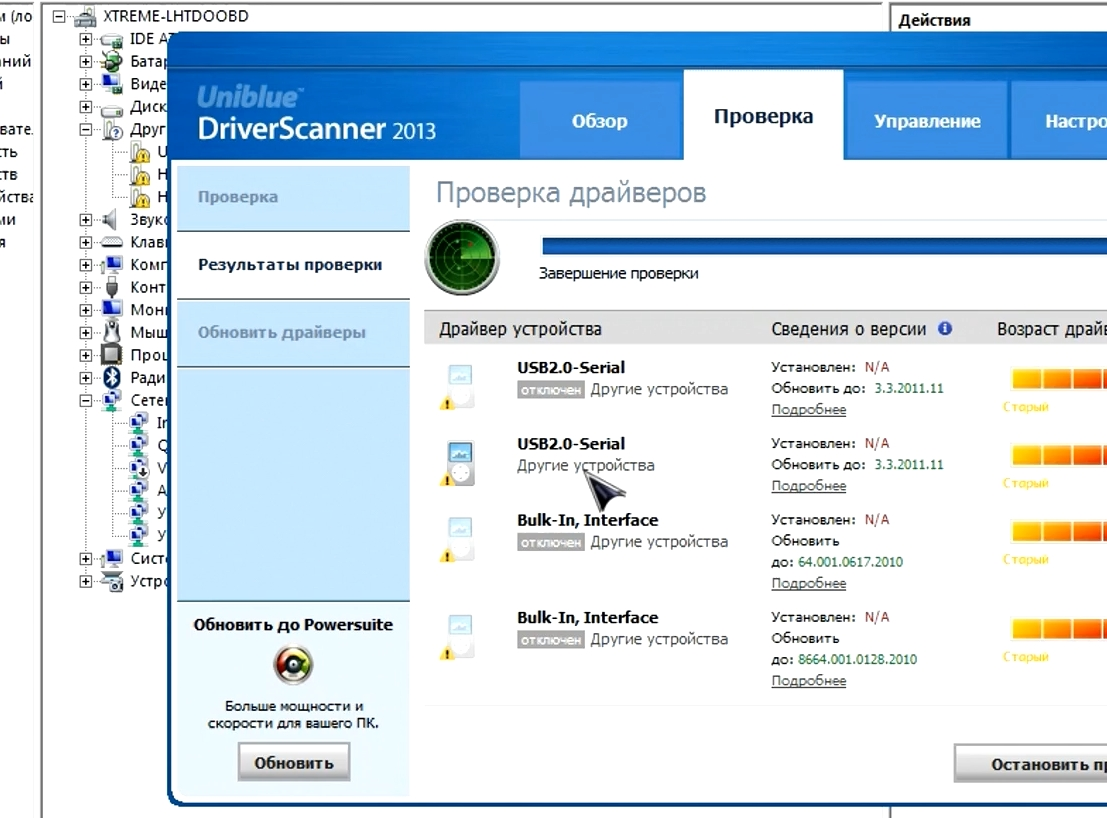This screenshot has height=818, width=1107.
Task: Expand the Батареи node in Device Manager
Action: (x=85, y=61)
